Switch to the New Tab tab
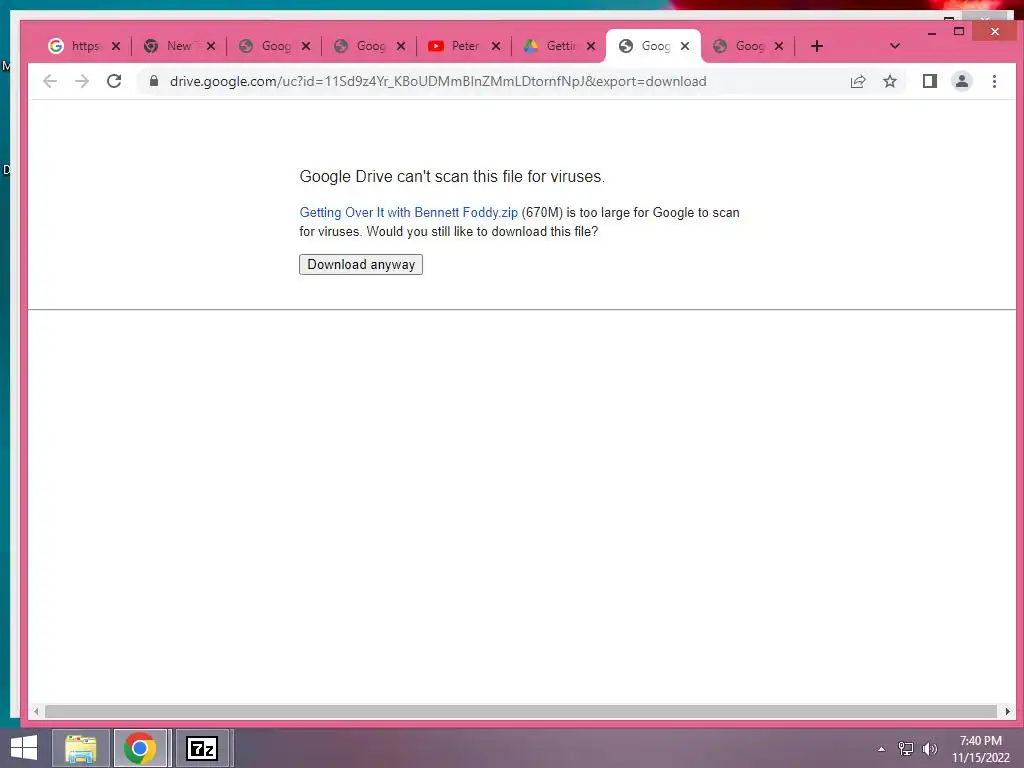This screenshot has height=768, width=1024. coord(171,46)
